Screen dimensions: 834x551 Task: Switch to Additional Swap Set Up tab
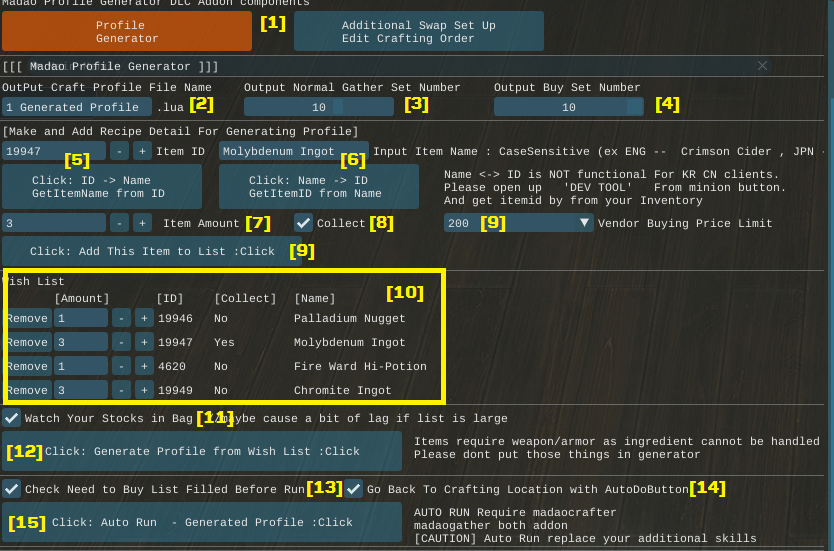pos(419,31)
